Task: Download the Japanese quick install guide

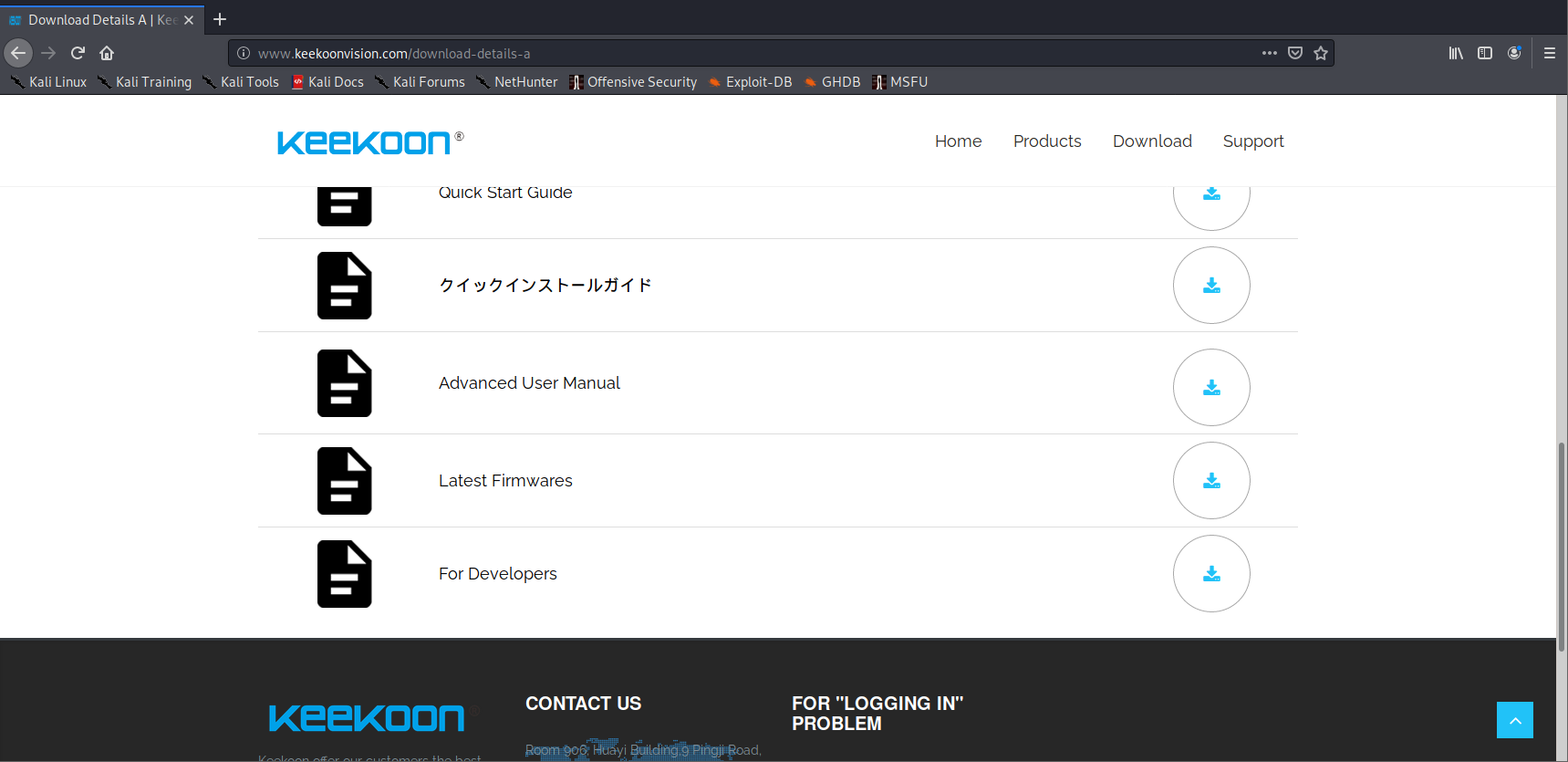Action: [1211, 286]
